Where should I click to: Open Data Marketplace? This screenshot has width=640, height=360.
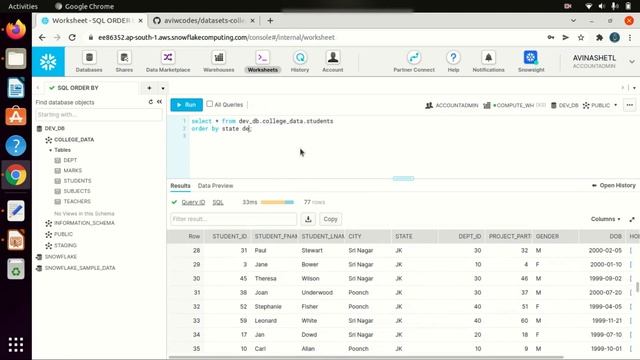tap(168, 62)
